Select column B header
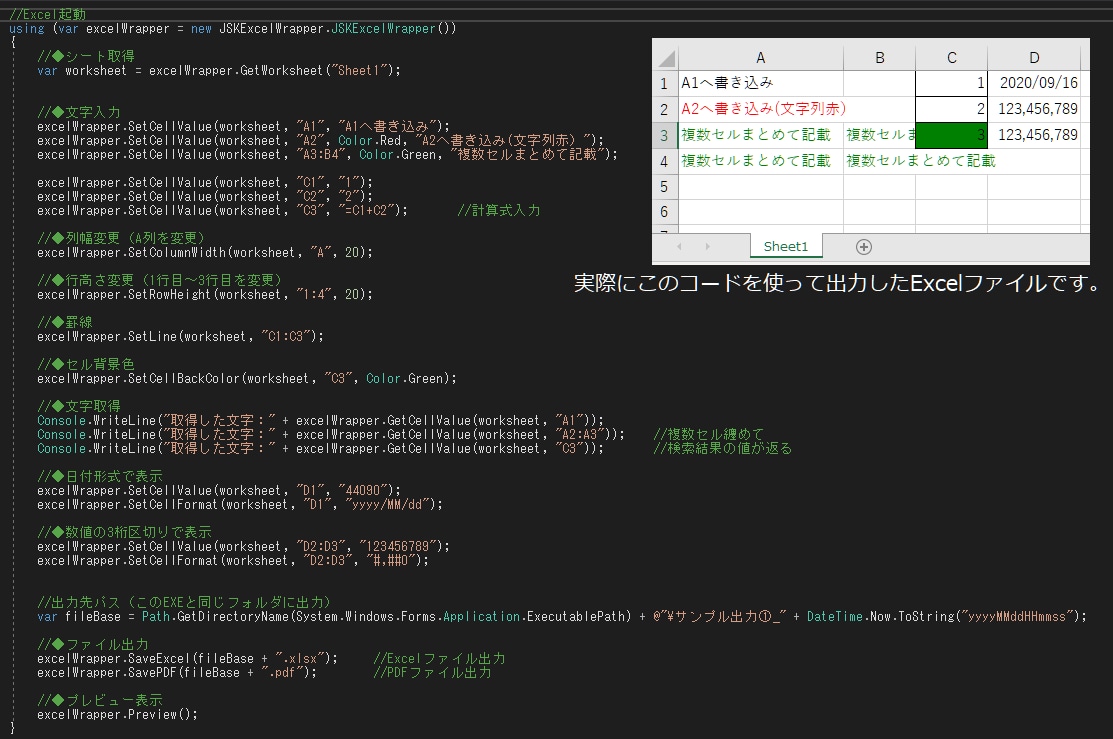This screenshot has width=1113, height=739. click(x=879, y=58)
